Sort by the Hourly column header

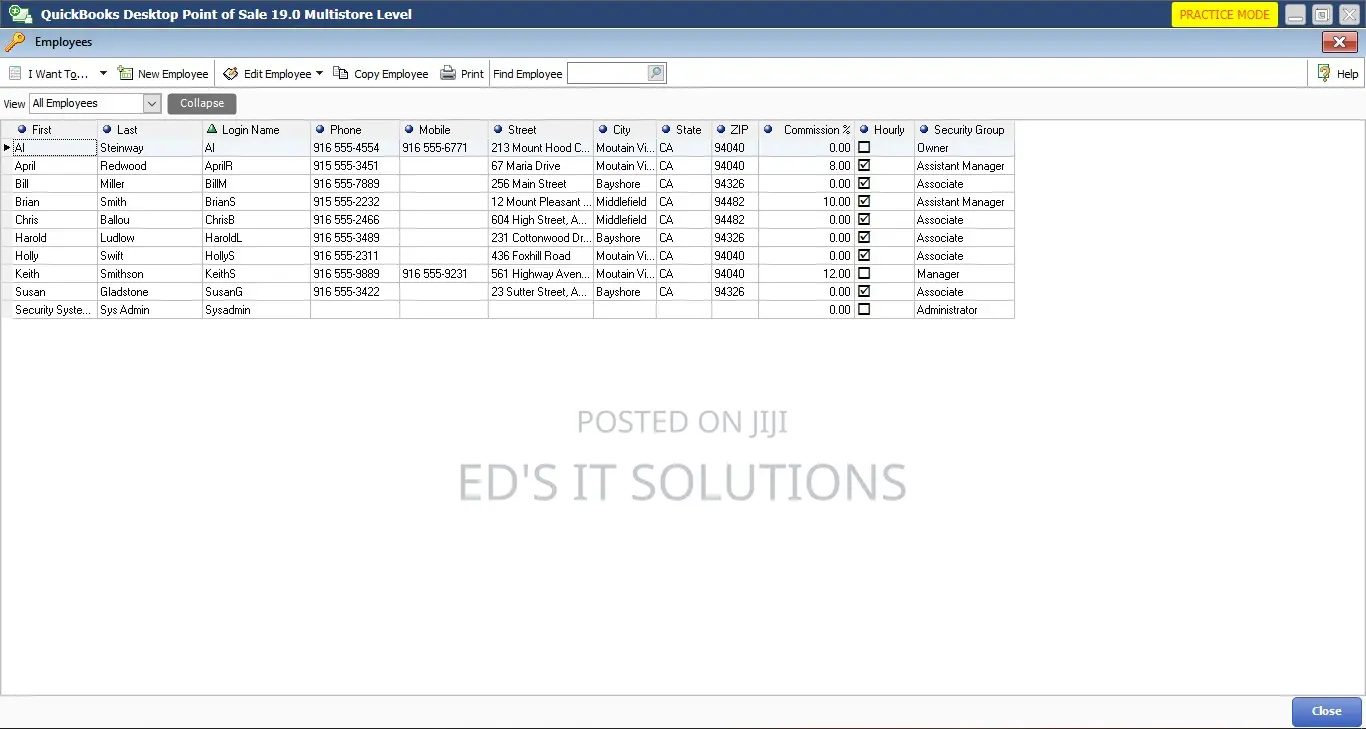pyautogui.click(x=884, y=130)
